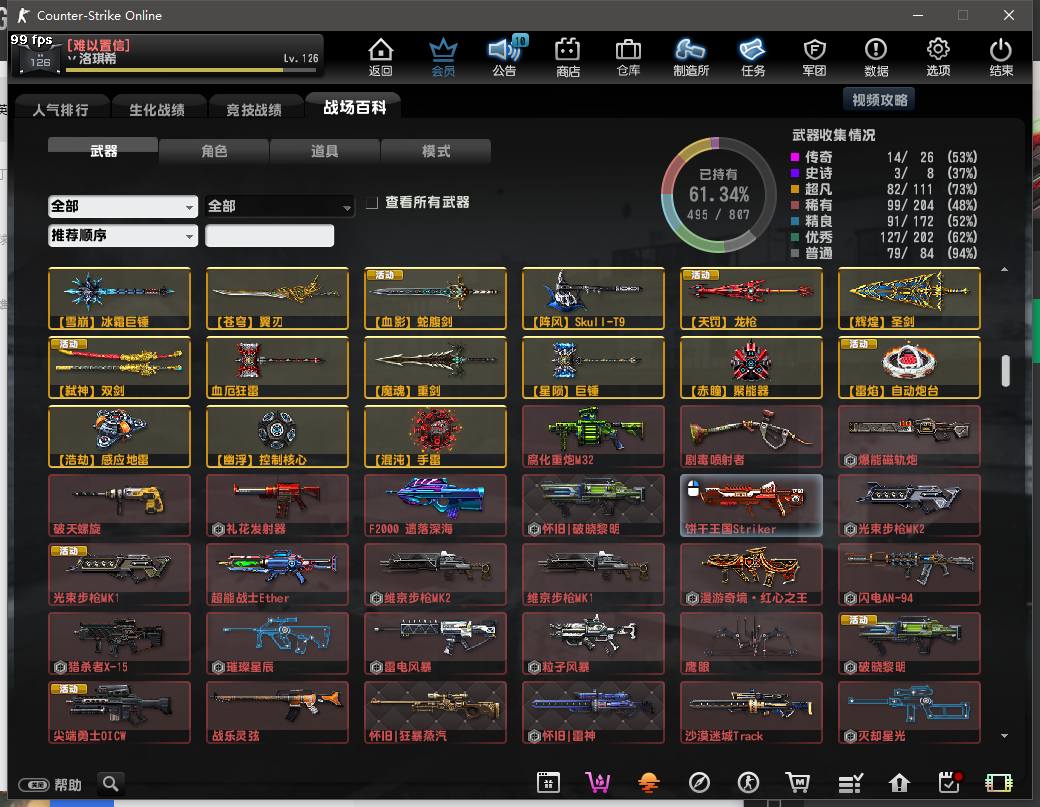Click the weapon search input field
Image resolution: width=1040 pixels, height=807 pixels.
[269, 235]
